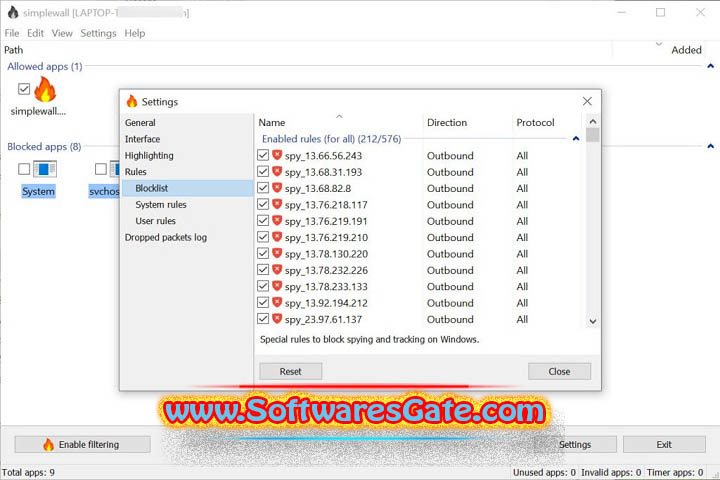Image resolution: width=720 pixels, height=480 pixels.
Task: Click the scrollbar up arrow in rules list
Action: coord(593,121)
